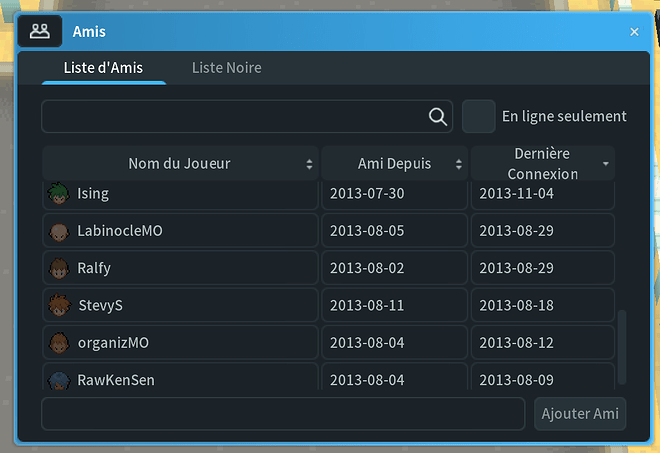Click the friends list vertical scrollbar

point(622,347)
